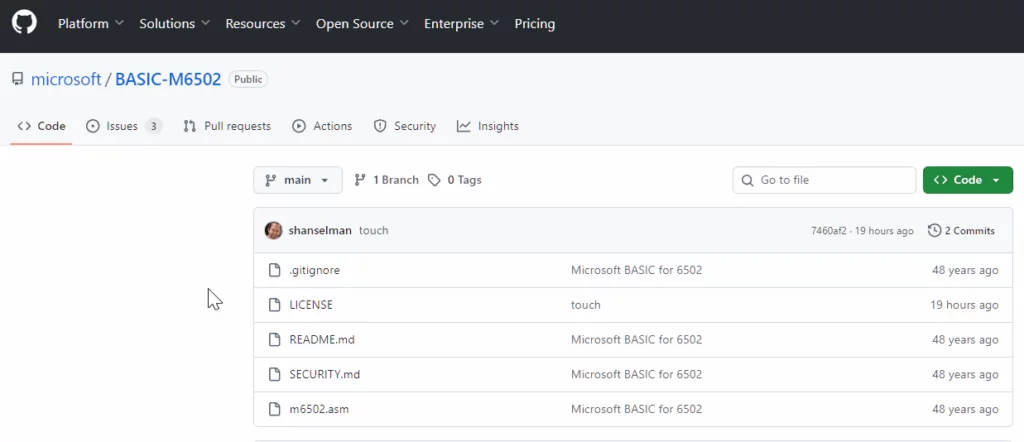Open the Pricing page
This screenshot has height=442, width=1024.
535,24
